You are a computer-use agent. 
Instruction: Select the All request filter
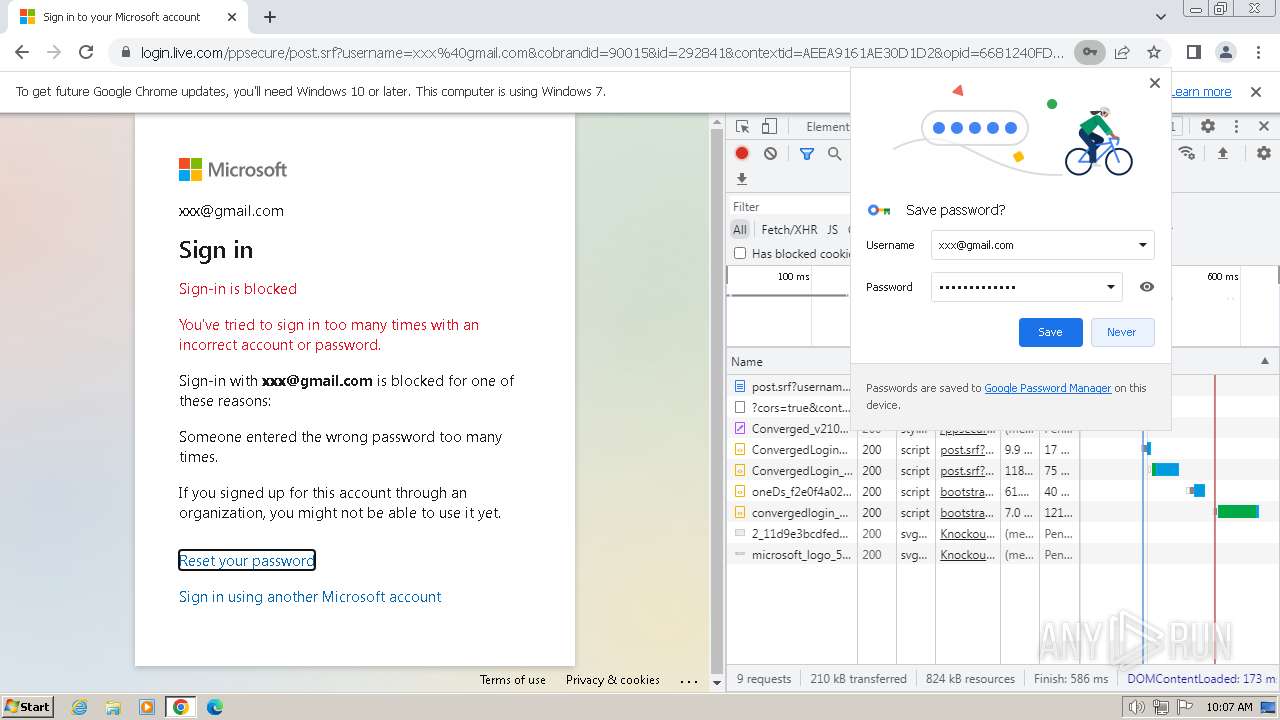click(x=740, y=229)
